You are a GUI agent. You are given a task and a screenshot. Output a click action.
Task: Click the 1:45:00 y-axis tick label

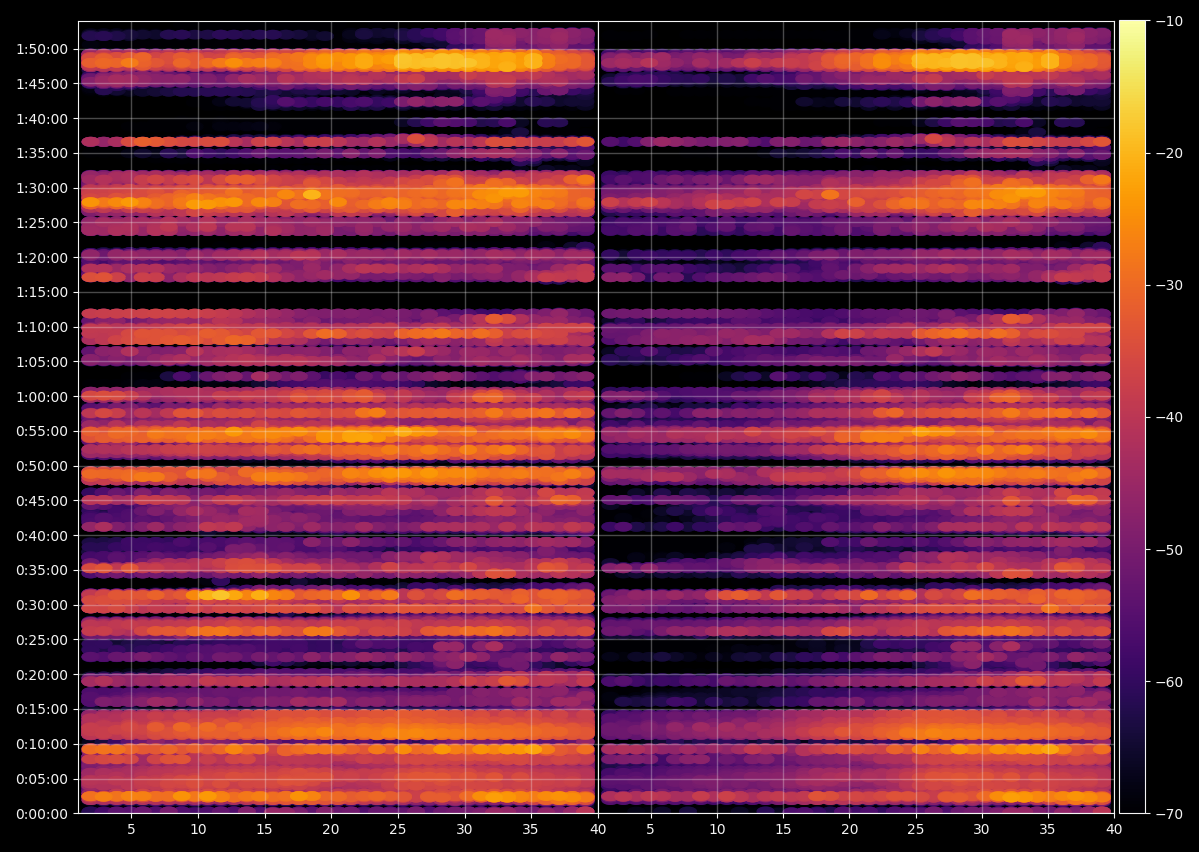click(42, 84)
